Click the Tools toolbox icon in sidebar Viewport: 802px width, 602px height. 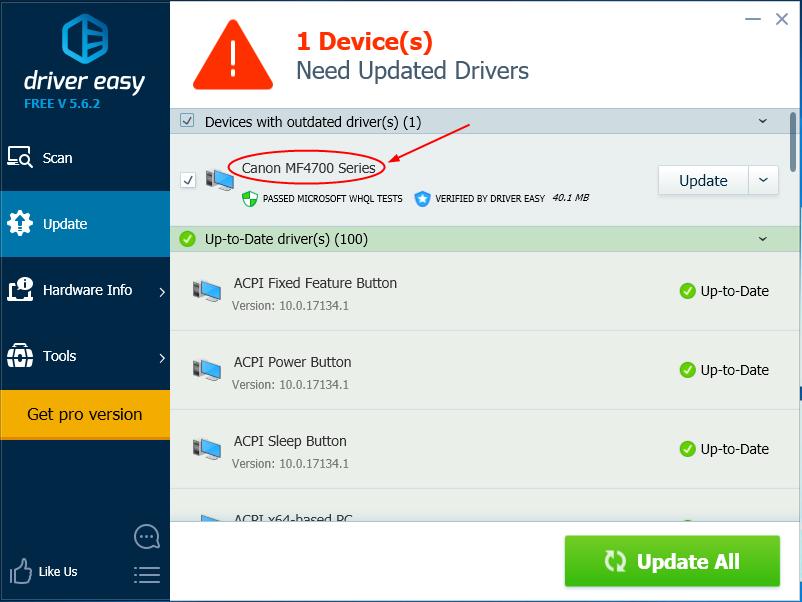20,355
